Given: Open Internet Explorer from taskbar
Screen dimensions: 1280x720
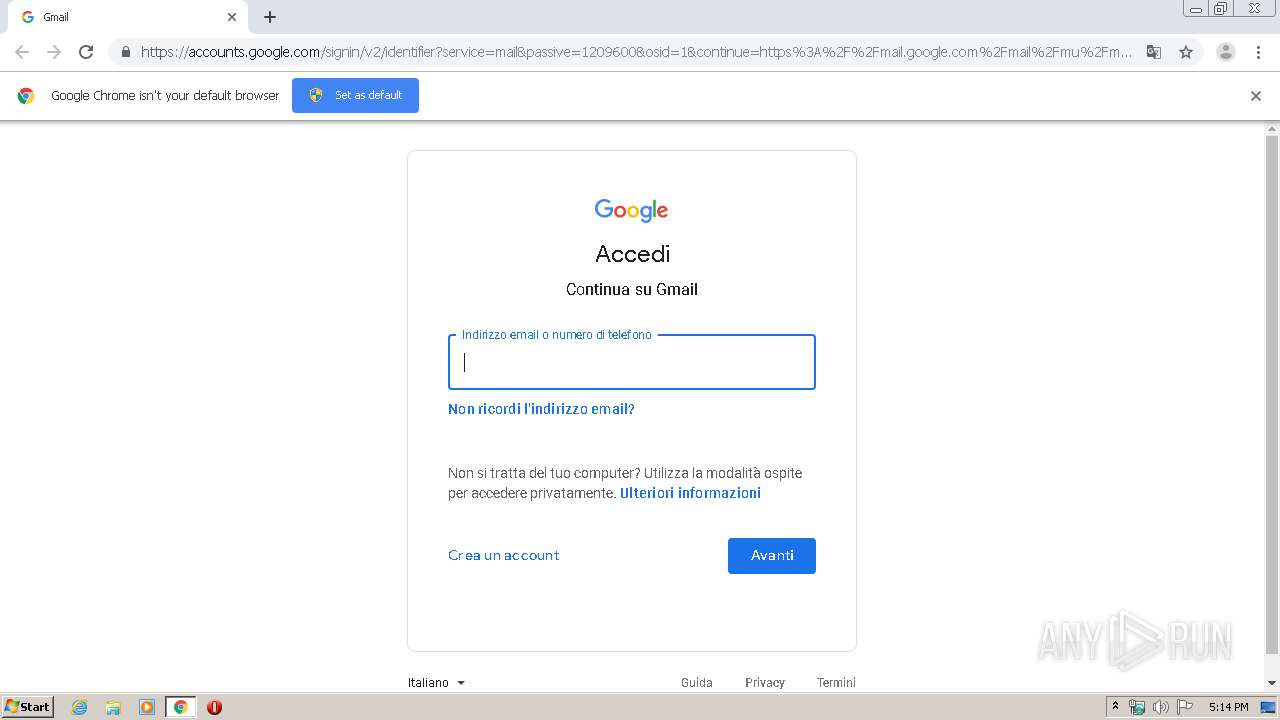Looking at the screenshot, I should point(79,707).
